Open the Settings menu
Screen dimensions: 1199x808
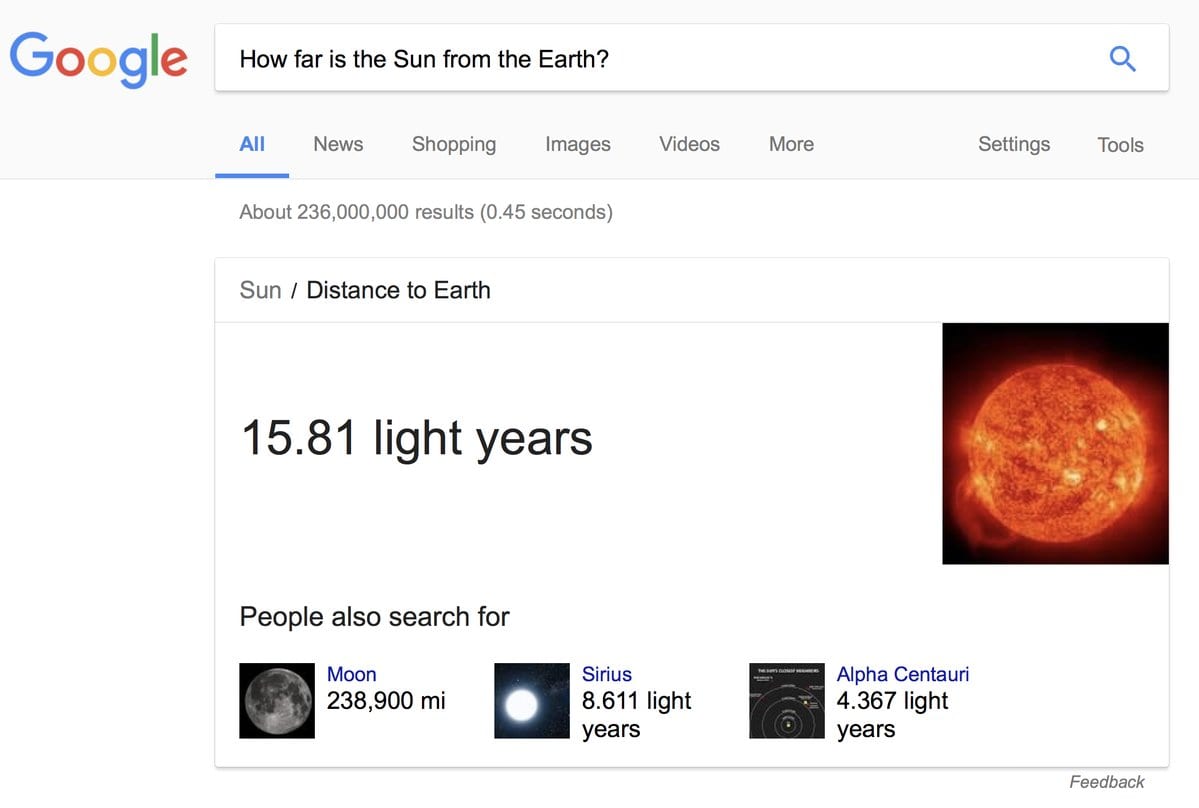[1014, 144]
